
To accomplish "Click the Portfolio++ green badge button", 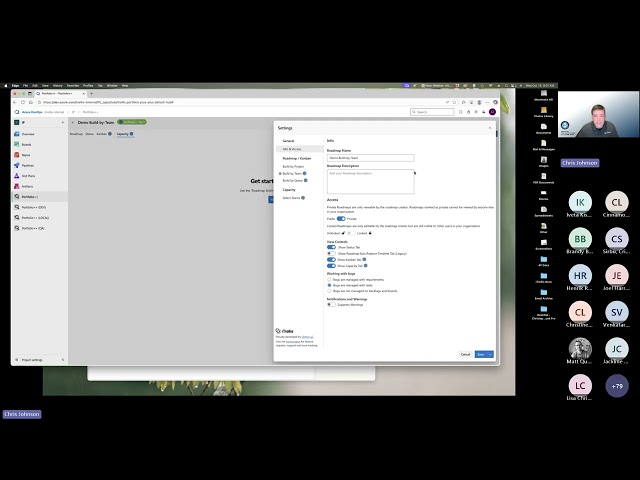I will point(132,122).
